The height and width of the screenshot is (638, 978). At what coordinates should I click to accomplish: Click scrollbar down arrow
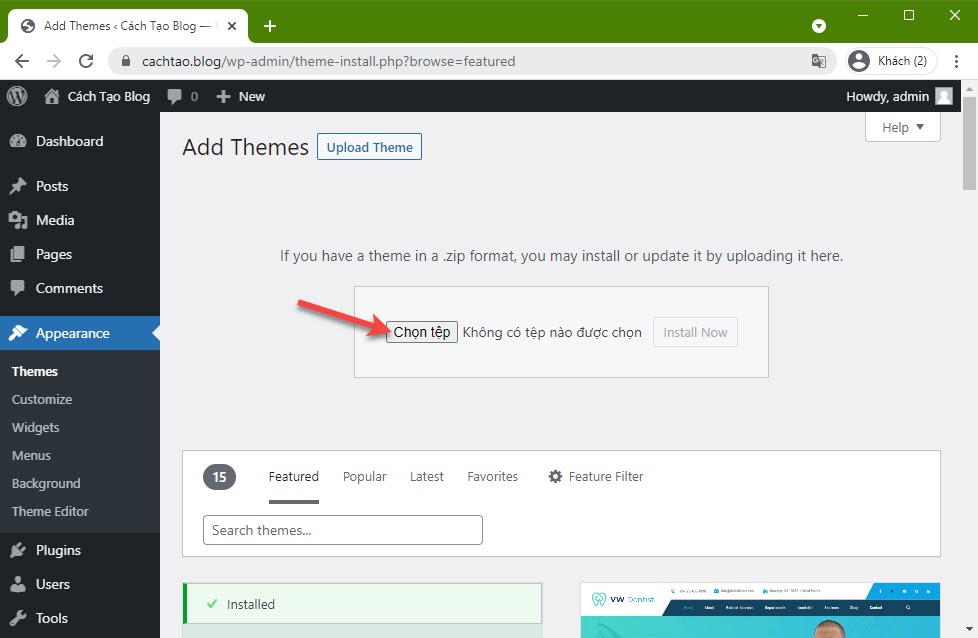[969, 629]
